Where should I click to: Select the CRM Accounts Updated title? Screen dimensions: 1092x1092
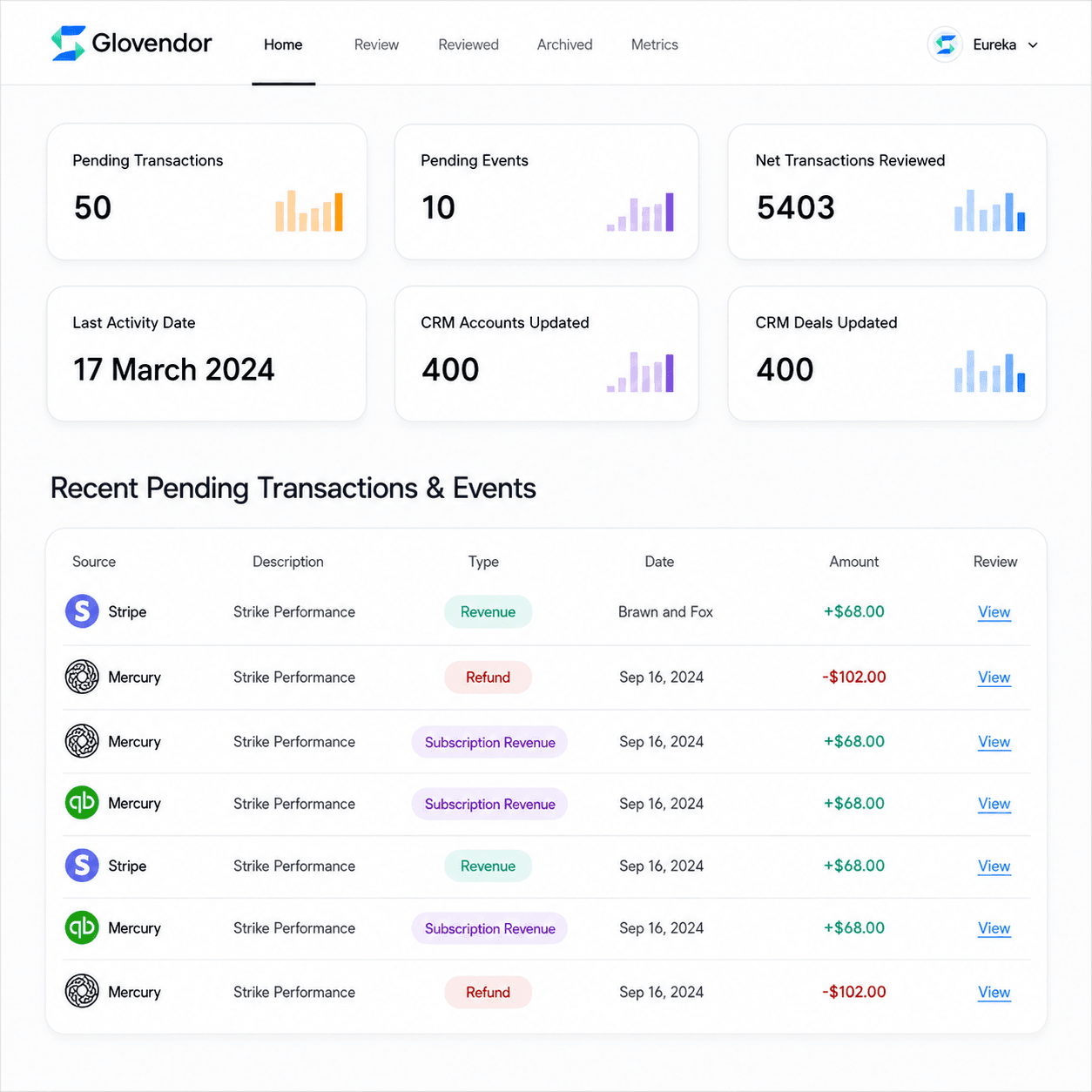click(505, 322)
